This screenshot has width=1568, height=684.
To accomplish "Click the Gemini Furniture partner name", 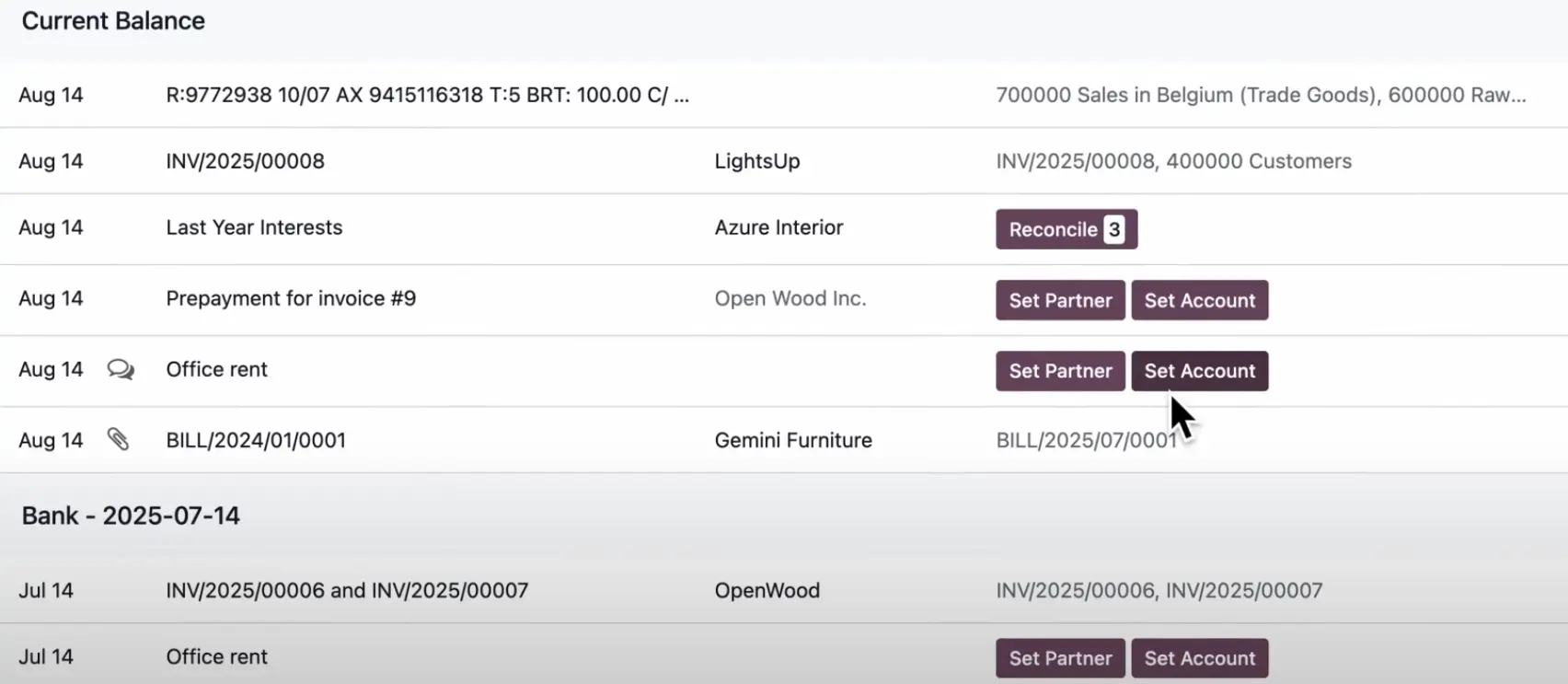I will point(793,440).
